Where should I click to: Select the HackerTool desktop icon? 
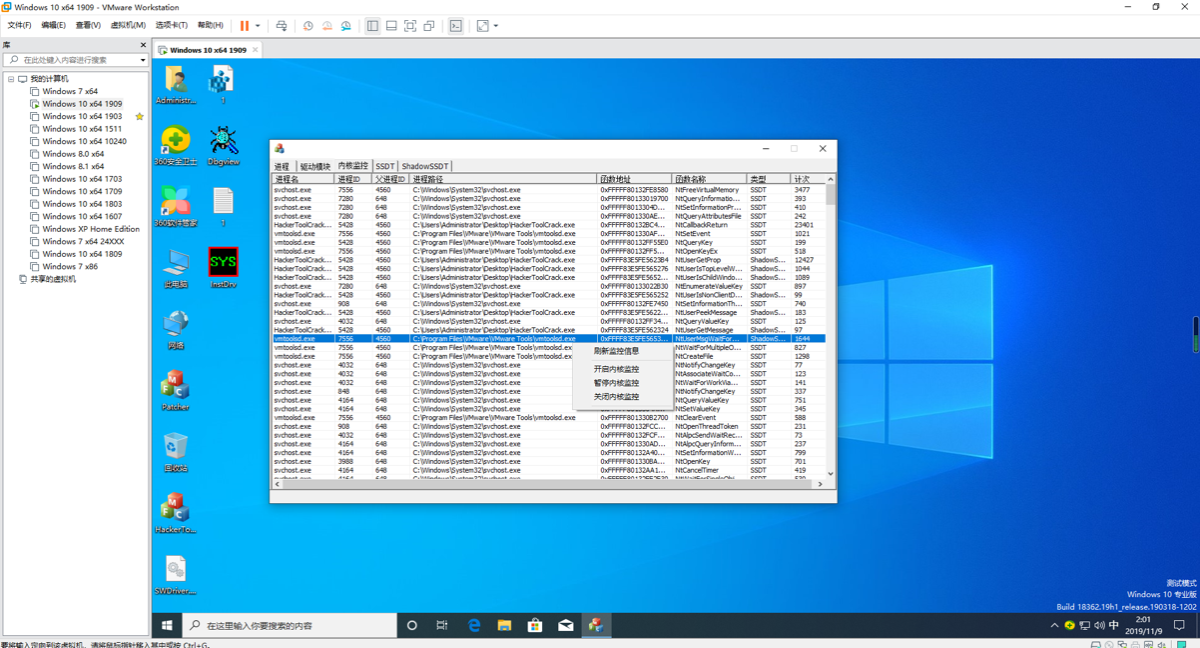pos(176,512)
